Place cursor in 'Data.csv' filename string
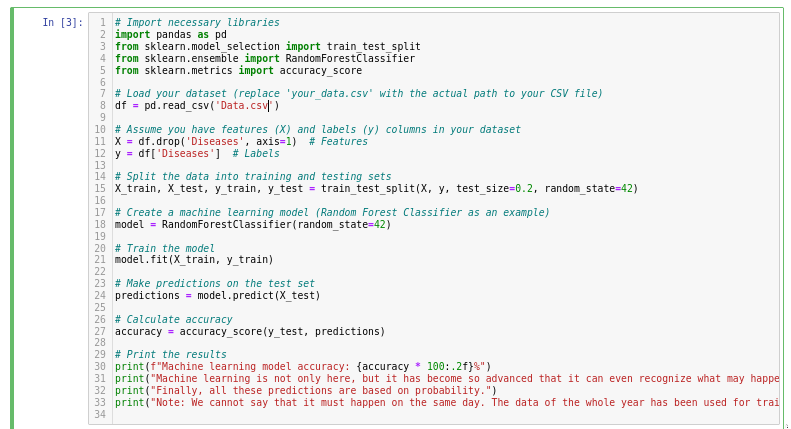The image size is (791, 429). [x=243, y=105]
